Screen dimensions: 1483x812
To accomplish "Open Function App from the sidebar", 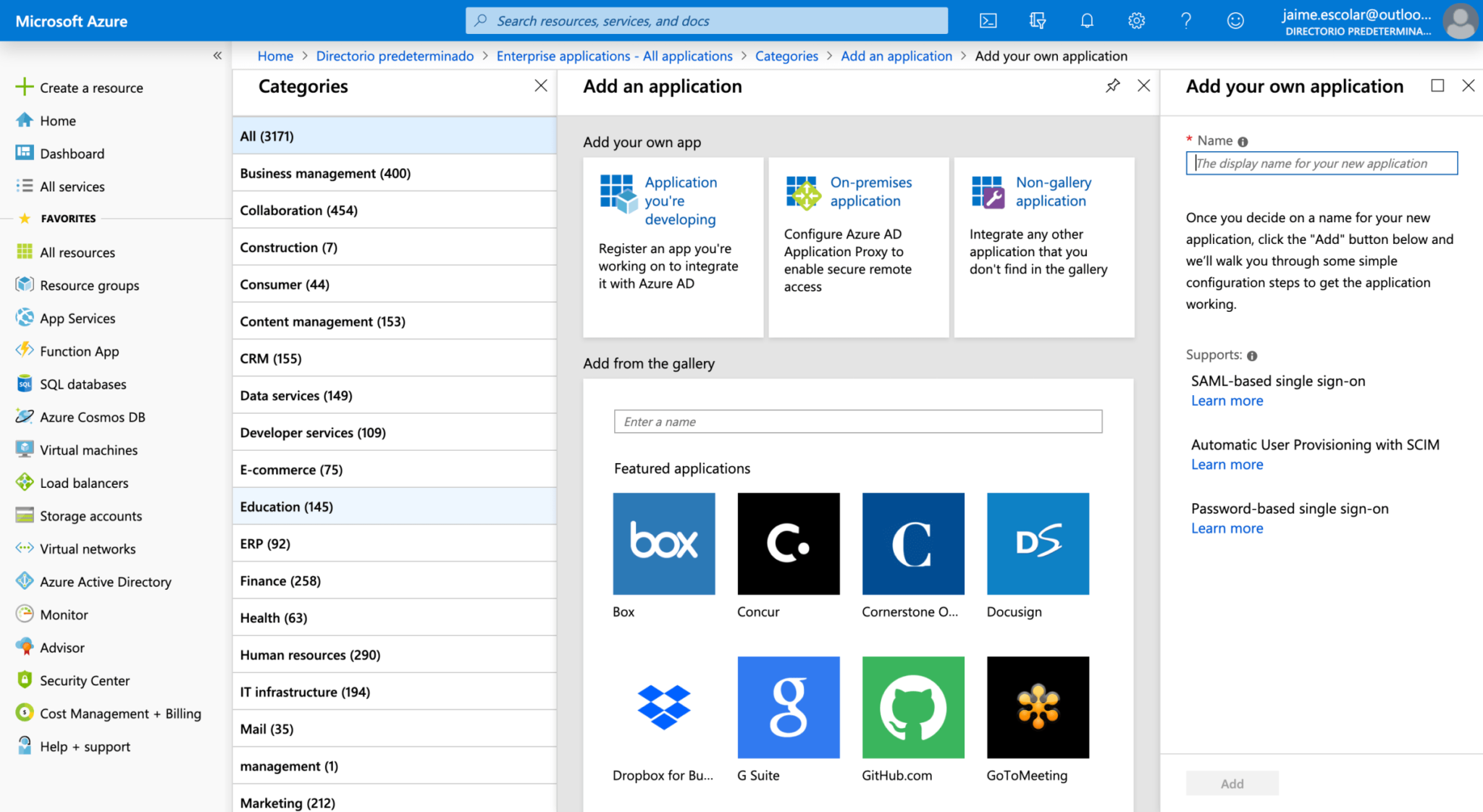I will tap(79, 351).
